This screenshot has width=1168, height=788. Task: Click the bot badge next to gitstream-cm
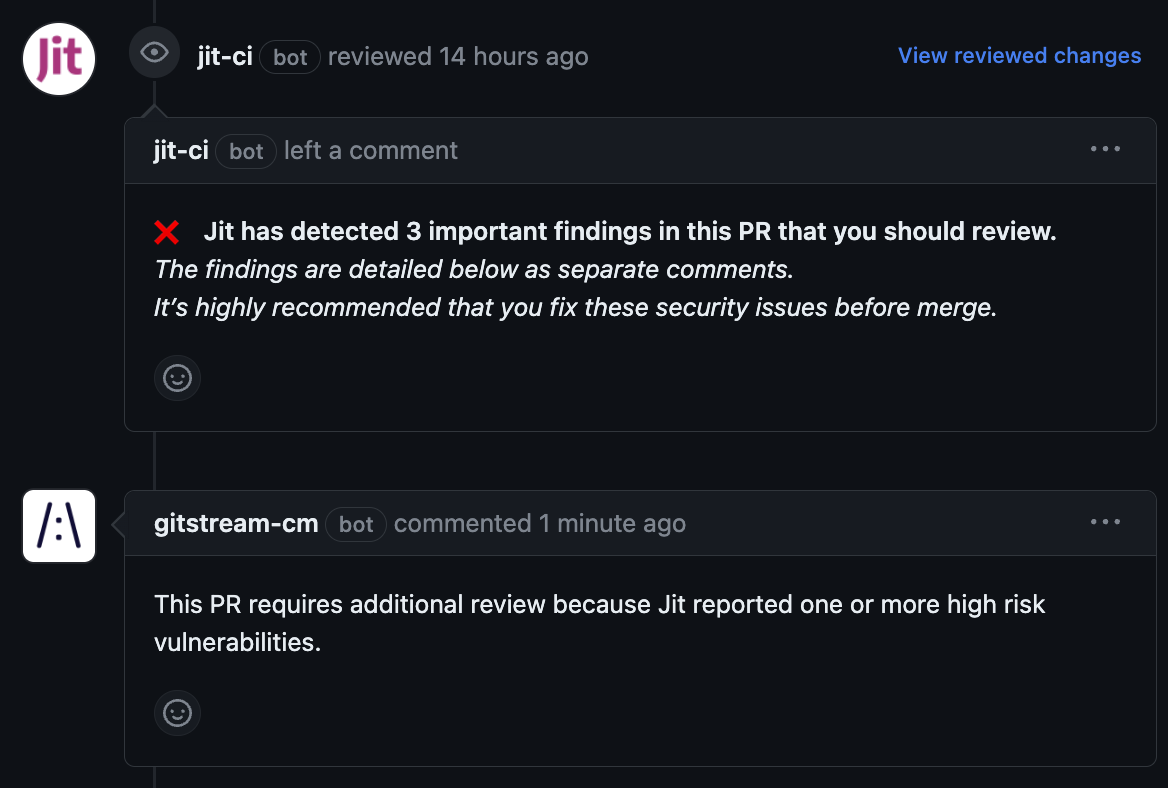(356, 524)
